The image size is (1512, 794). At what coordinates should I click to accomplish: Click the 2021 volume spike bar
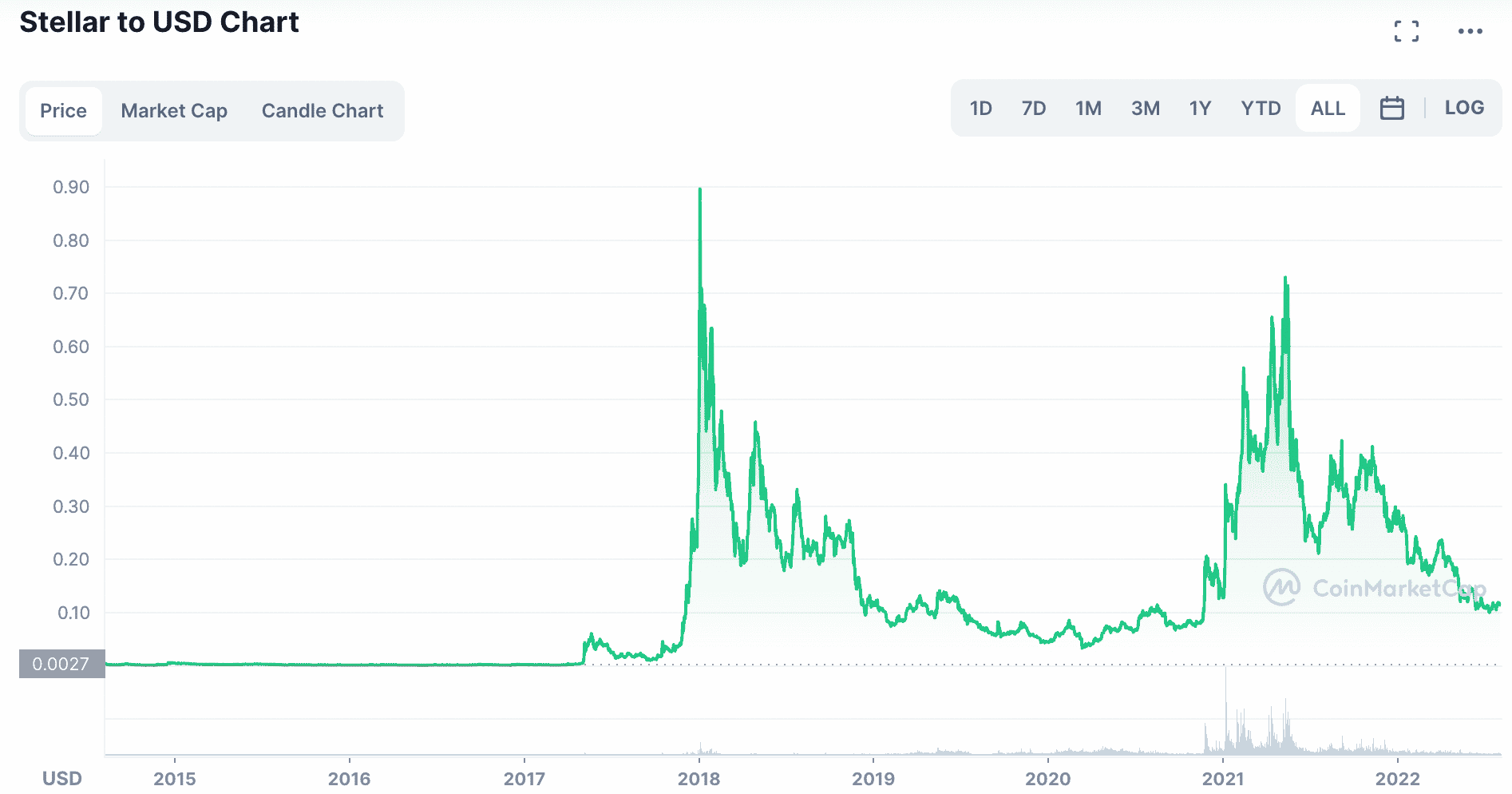point(1225,711)
